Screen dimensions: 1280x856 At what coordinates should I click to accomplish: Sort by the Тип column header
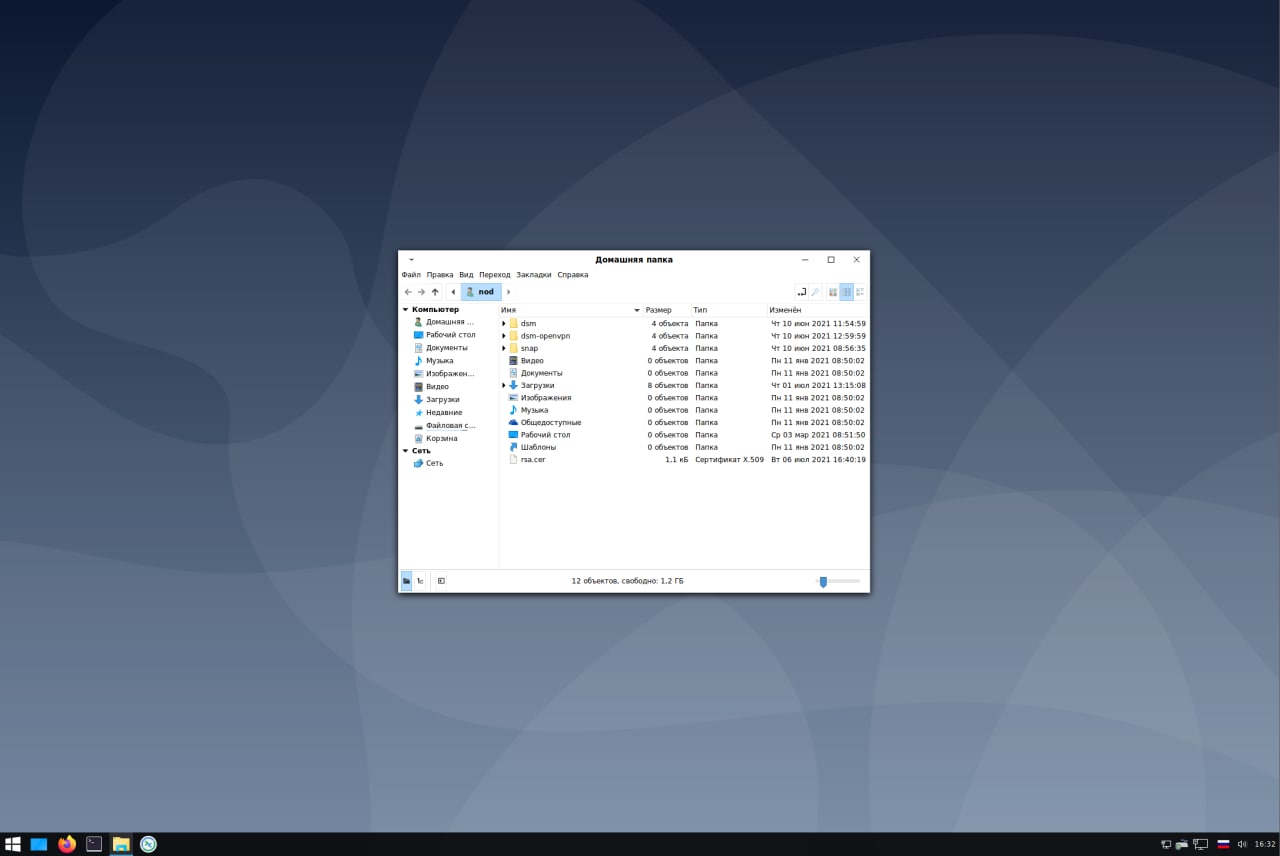pos(729,310)
